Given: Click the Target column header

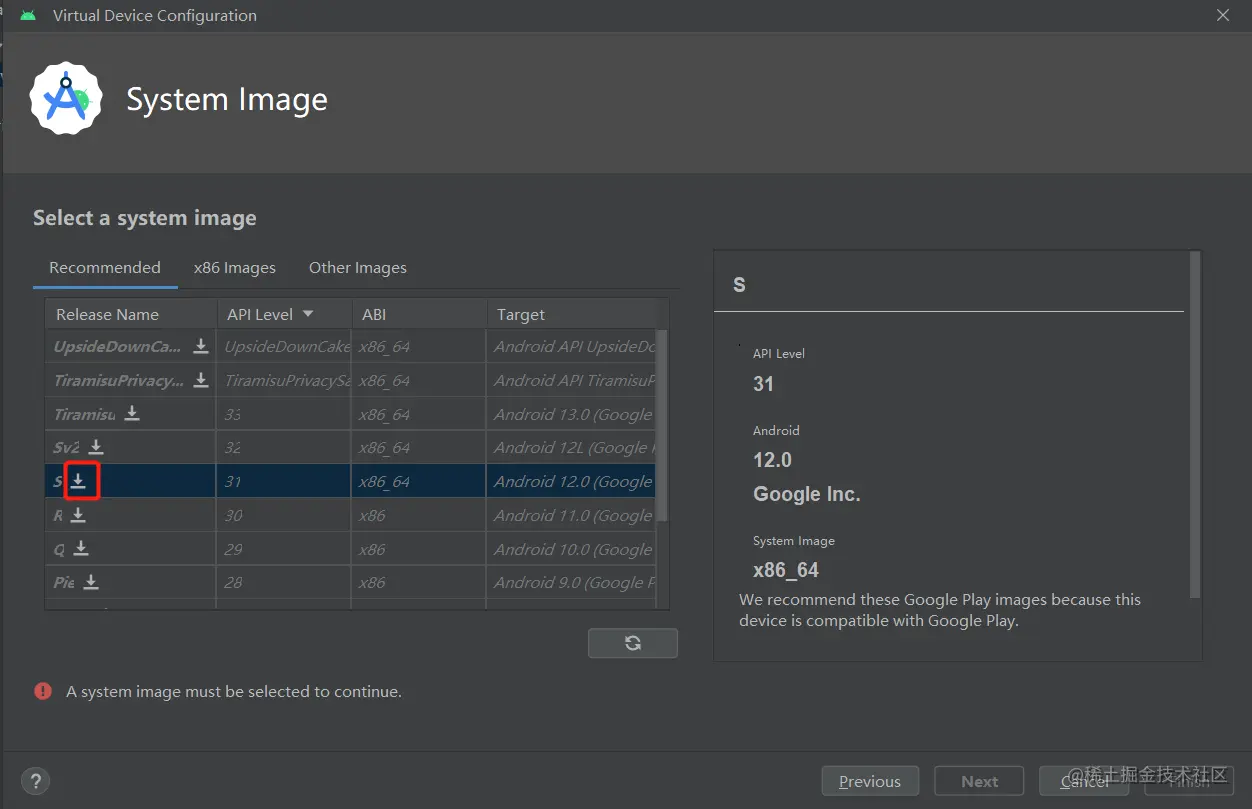Looking at the screenshot, I should point(521,314).
